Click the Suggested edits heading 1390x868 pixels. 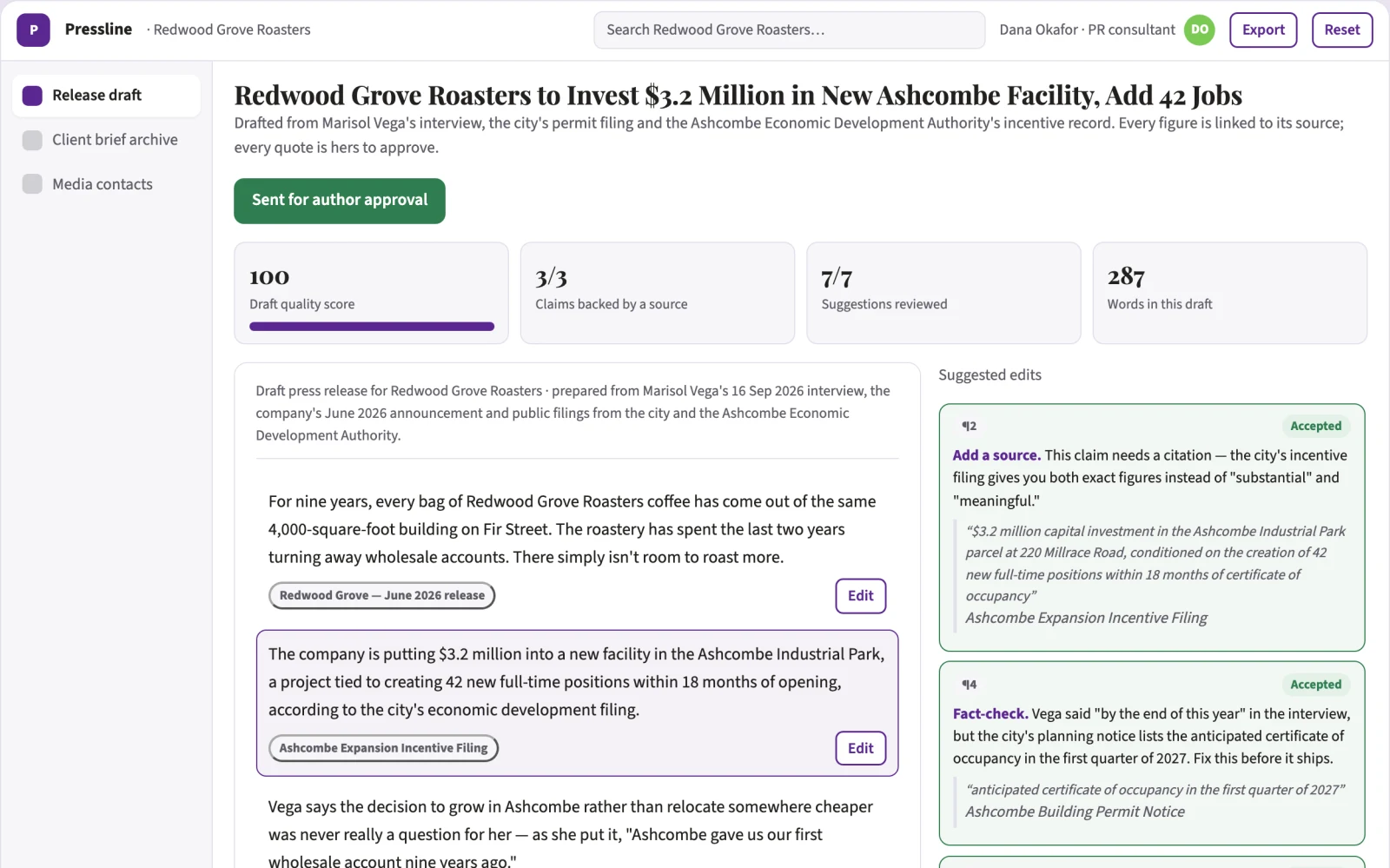tap(990, 375)
